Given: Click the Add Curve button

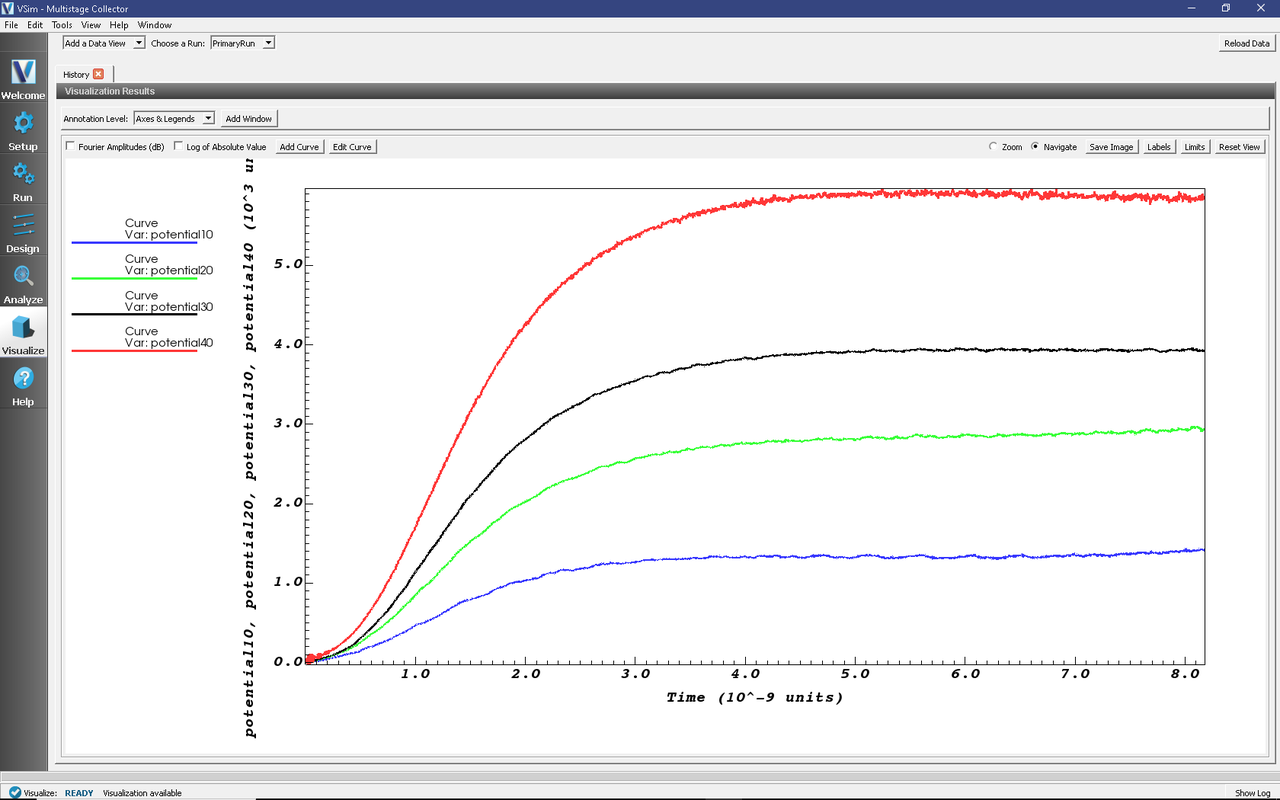Looking at the screenshot, I should 299,147.
